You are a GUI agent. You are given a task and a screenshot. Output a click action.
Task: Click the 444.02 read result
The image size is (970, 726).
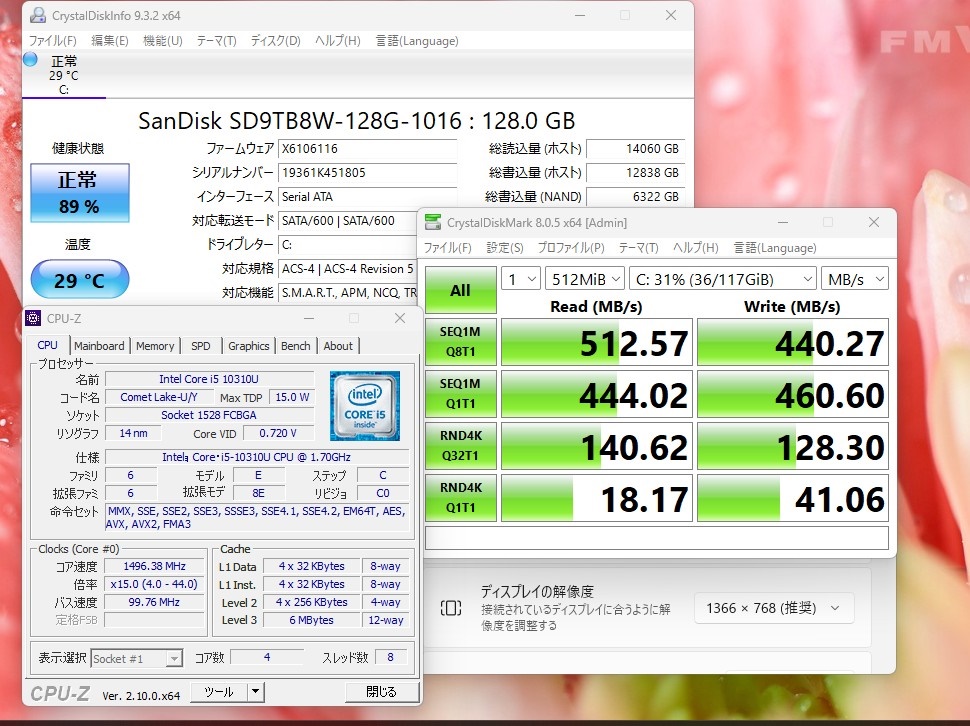click(596, 394)
